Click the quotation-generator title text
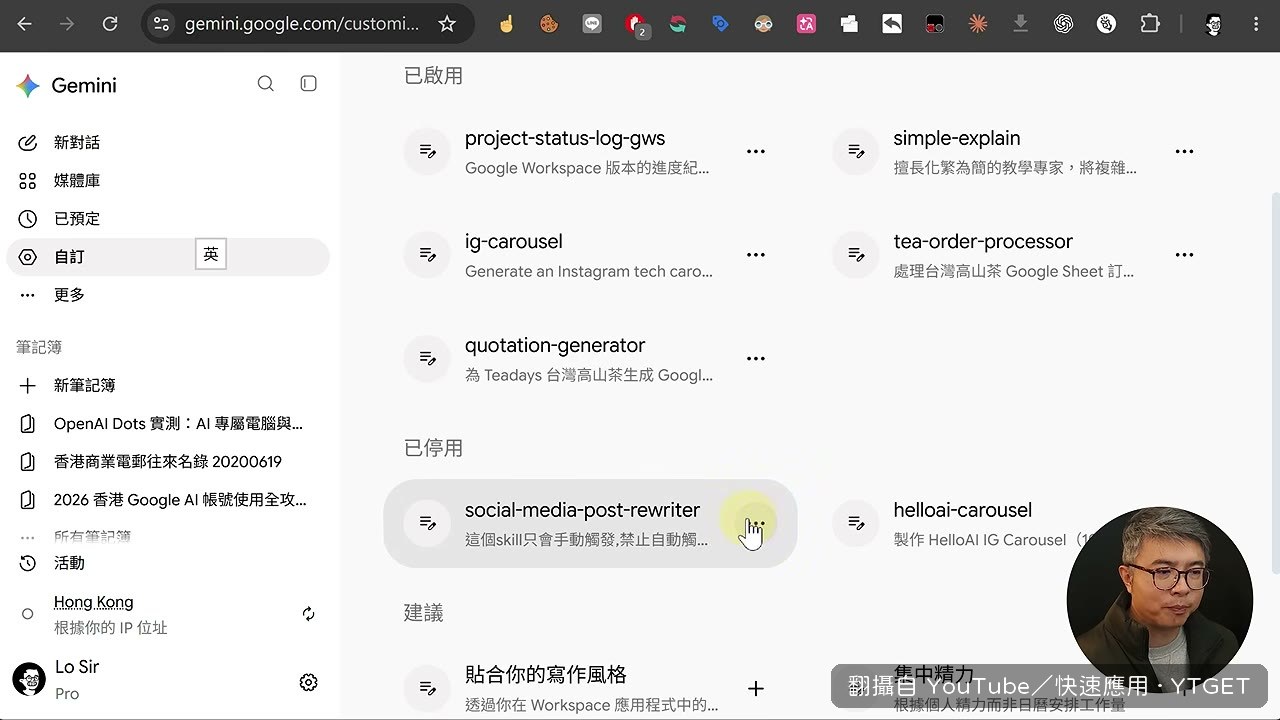 click(x=555, y=346)
